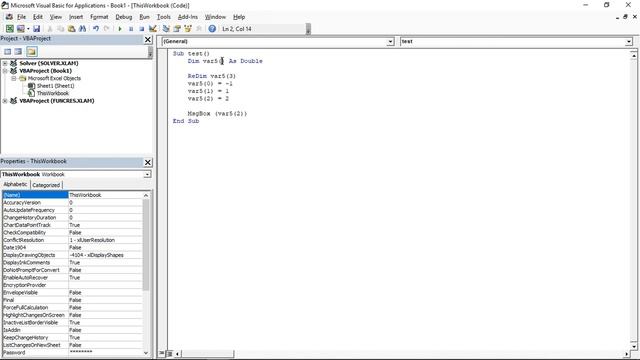The height and width of the screenshot is (360, 640).
Task: Open the Help menu
Action: click(239, 17)
